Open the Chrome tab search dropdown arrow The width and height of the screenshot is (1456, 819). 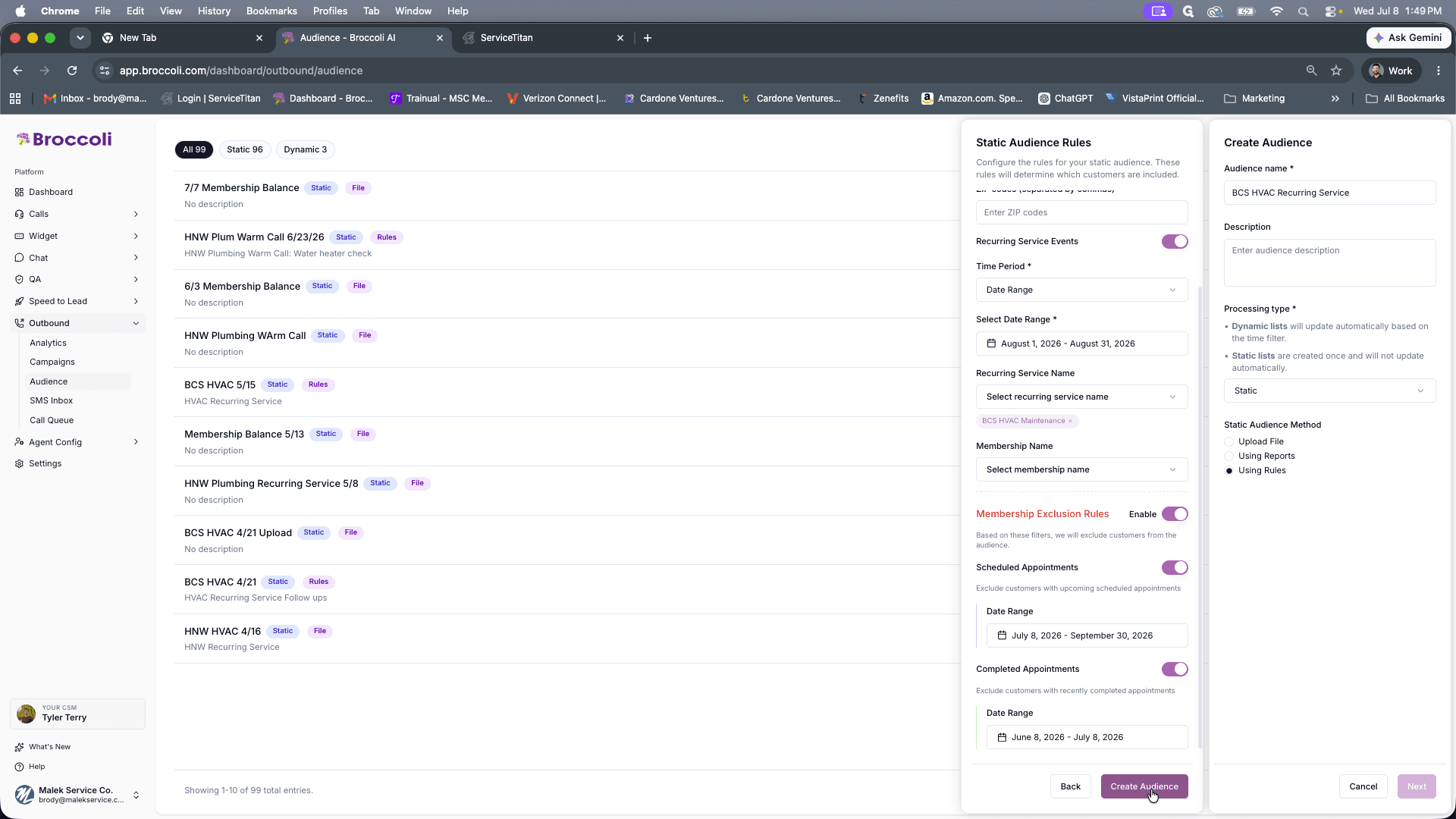[x=80, y=38]
